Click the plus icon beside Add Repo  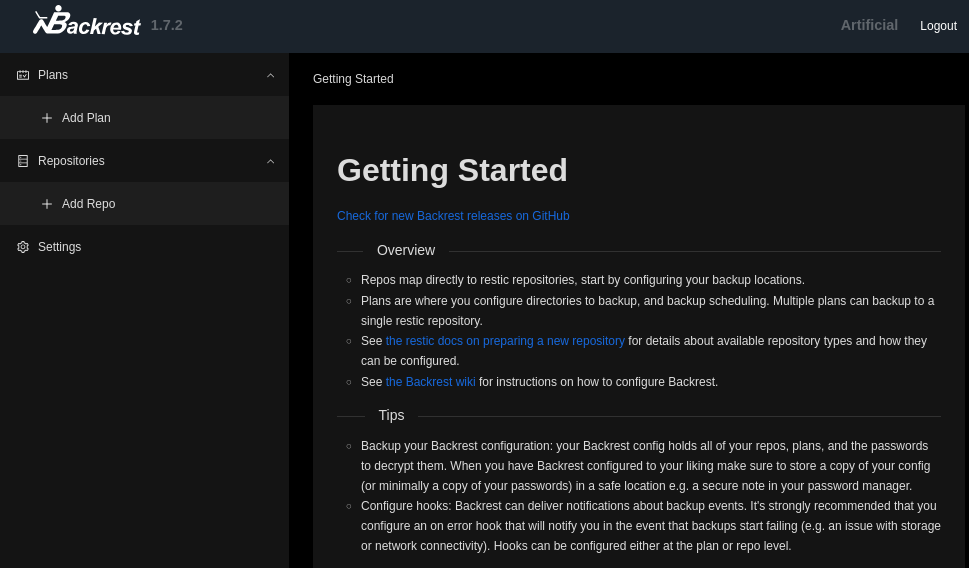47,204
